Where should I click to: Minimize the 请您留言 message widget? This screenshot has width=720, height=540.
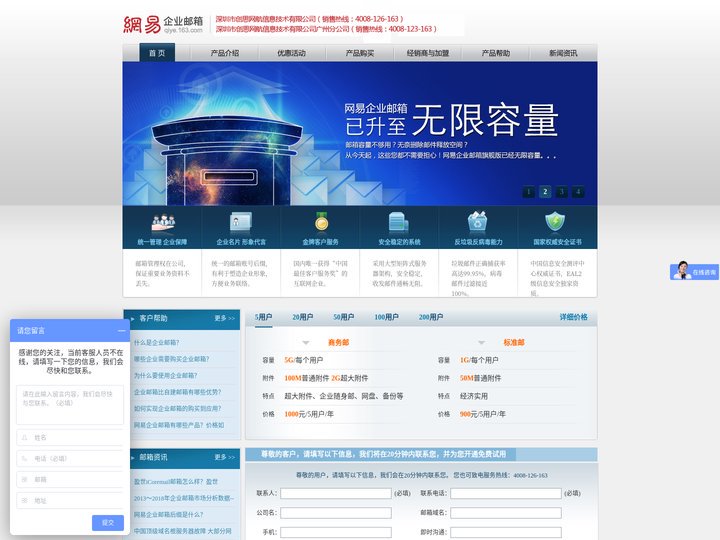[121, 331]
